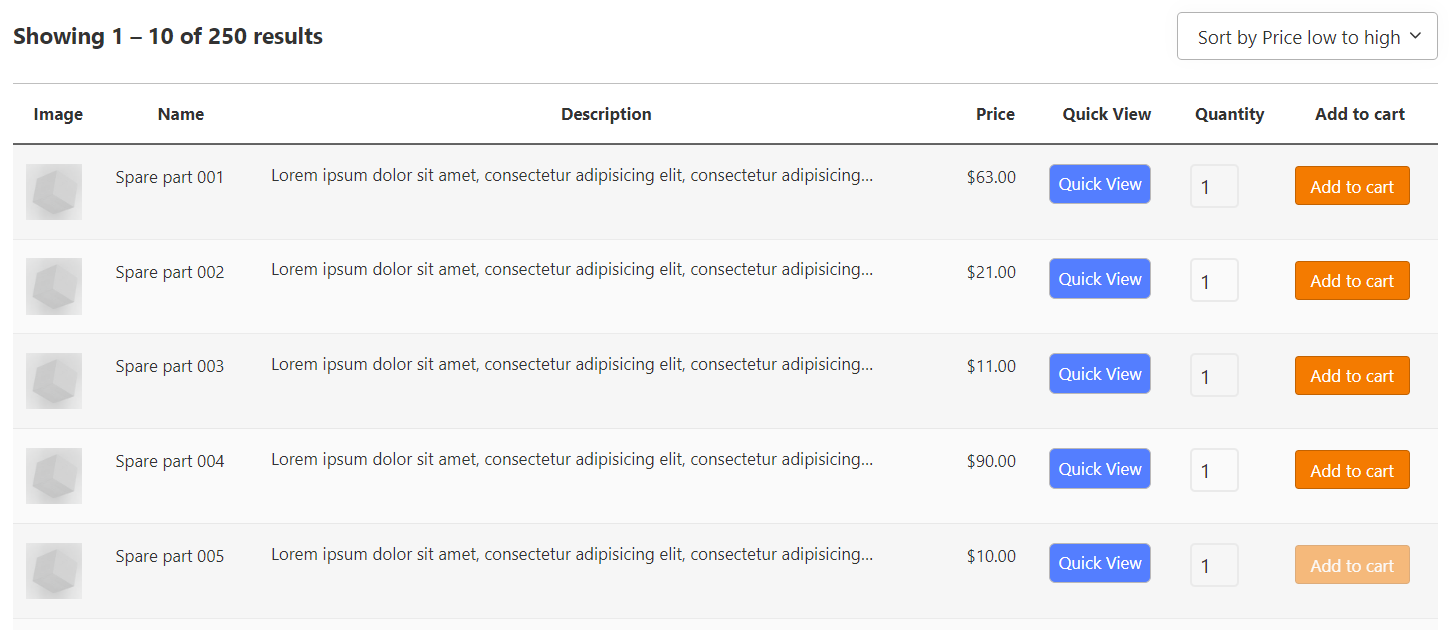Click Spare part 002 thumbnail image
Image resolution: width=1452 pixels, height=630 pixels.
point(54,286)
